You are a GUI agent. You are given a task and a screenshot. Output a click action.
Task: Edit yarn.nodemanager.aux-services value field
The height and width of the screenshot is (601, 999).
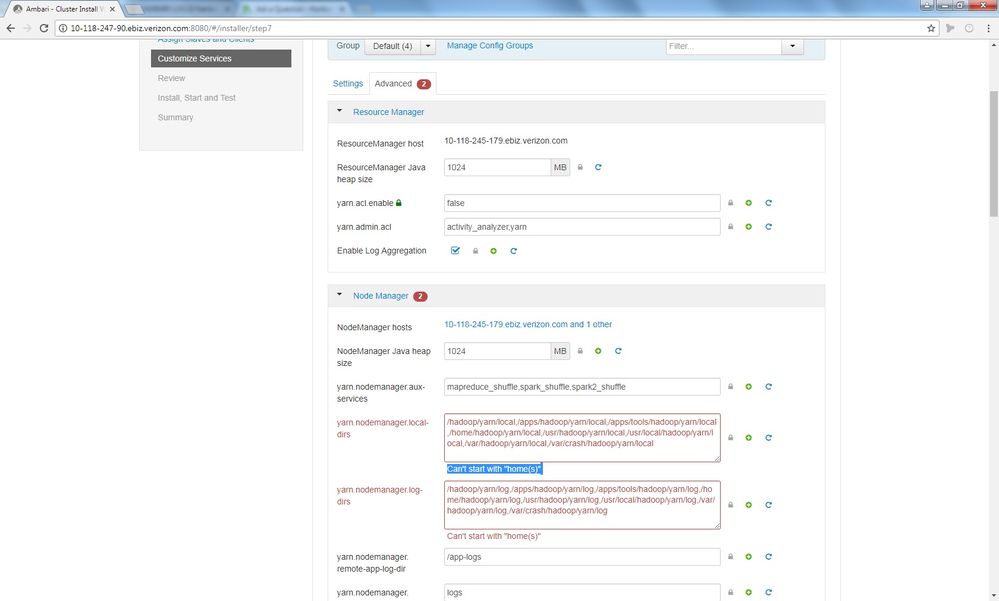[x=582, y=387]
